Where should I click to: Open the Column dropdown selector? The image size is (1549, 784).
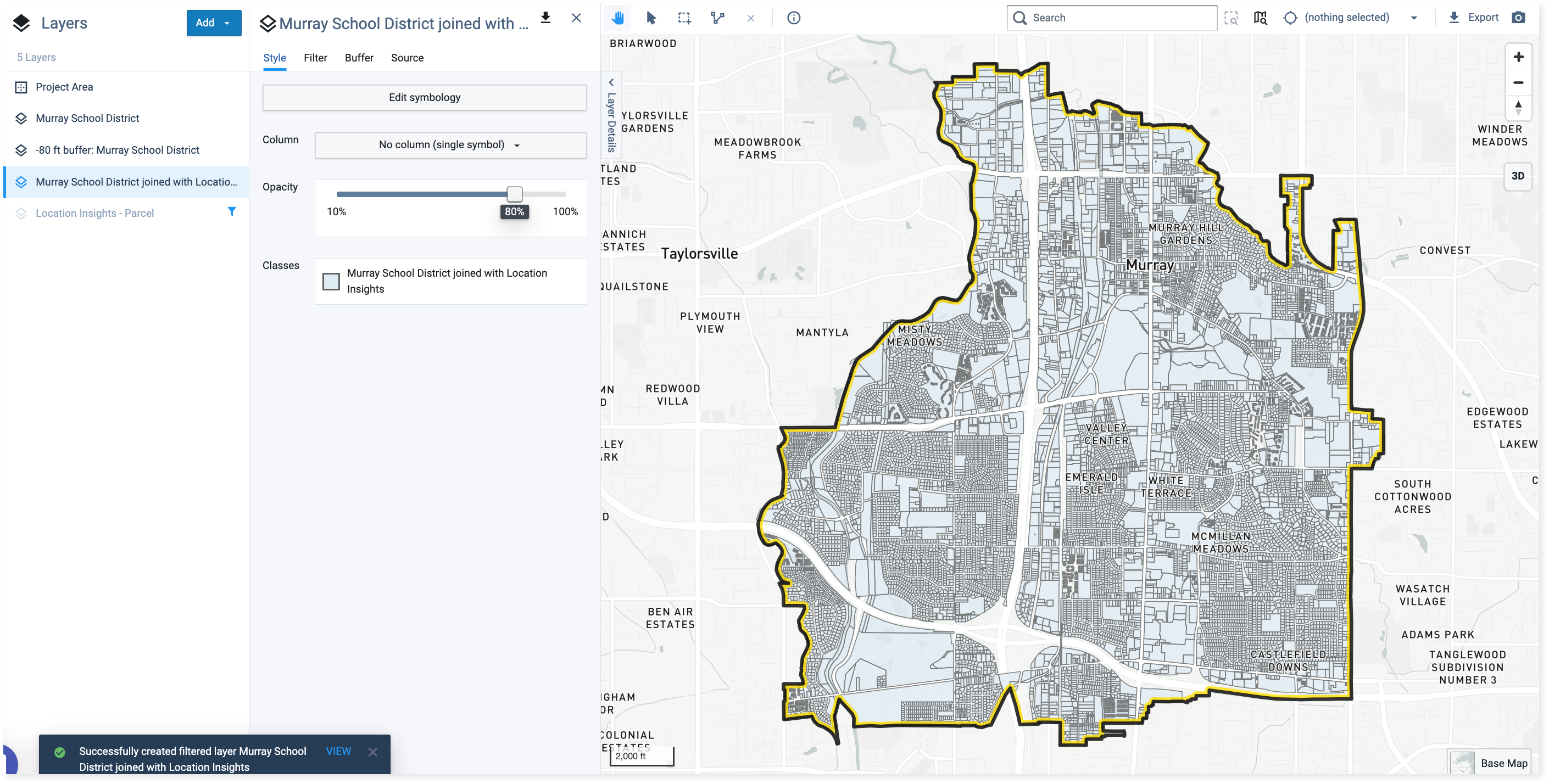point(450,145)
